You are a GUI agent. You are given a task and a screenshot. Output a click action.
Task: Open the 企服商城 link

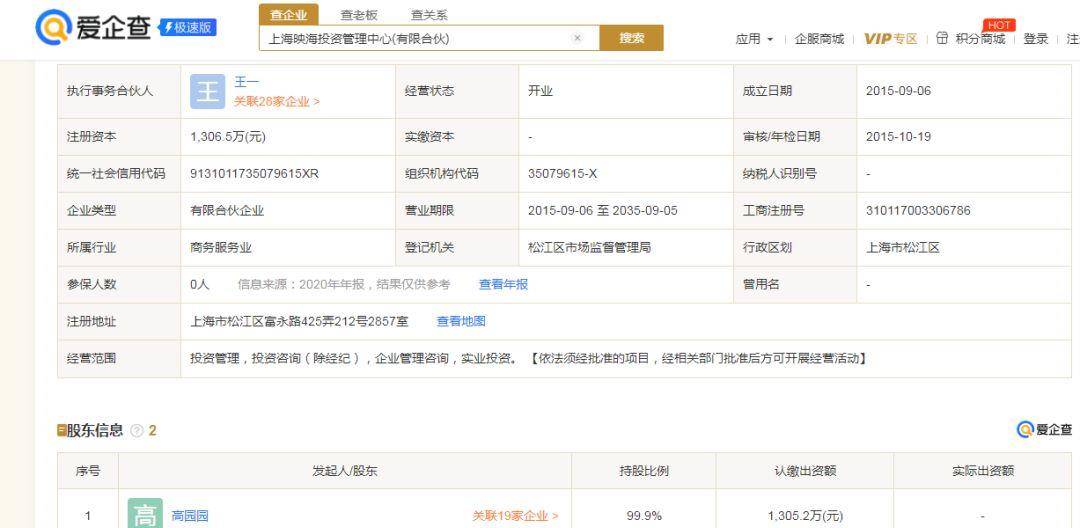818,39
